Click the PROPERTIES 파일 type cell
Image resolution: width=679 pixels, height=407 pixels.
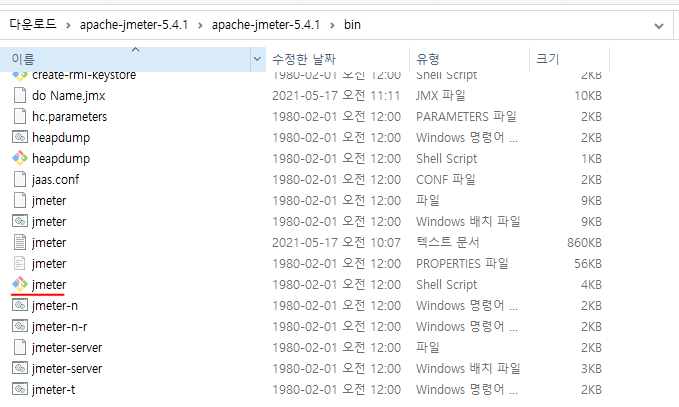462,263
